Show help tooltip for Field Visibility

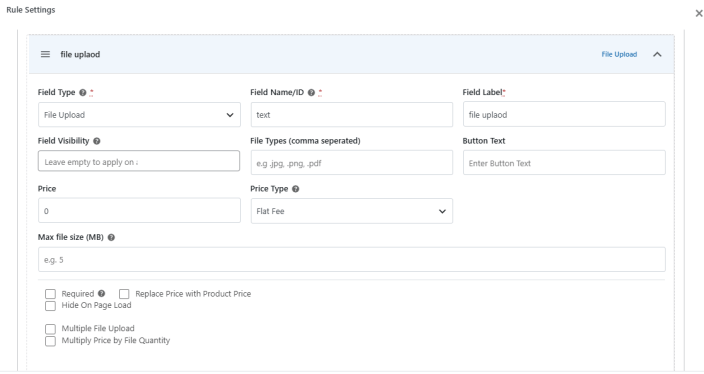pos(97,141)
